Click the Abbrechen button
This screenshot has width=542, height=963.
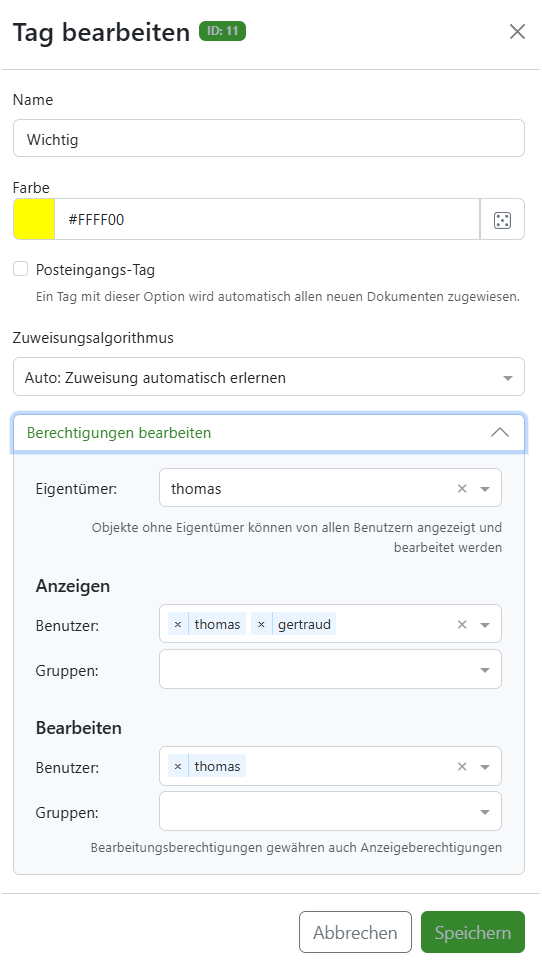pyautogui.click(x=355, y=932)
